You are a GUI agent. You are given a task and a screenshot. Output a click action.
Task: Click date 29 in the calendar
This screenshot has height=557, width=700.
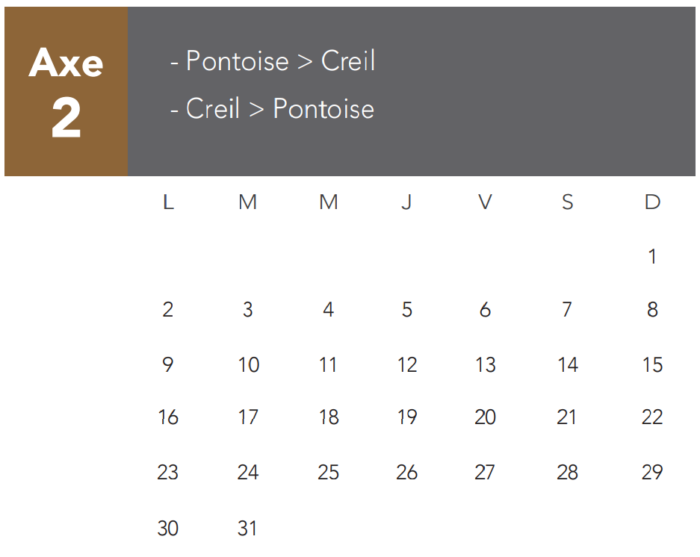(652, 472)
